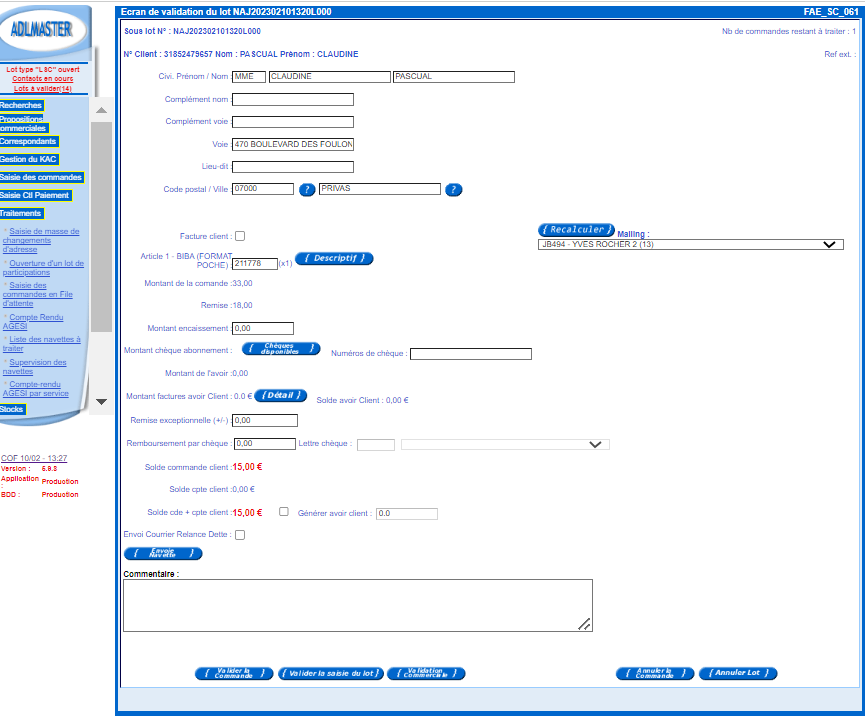Click inside the Commentaire text area
865x716 pixels.
[x=357, y=605]
